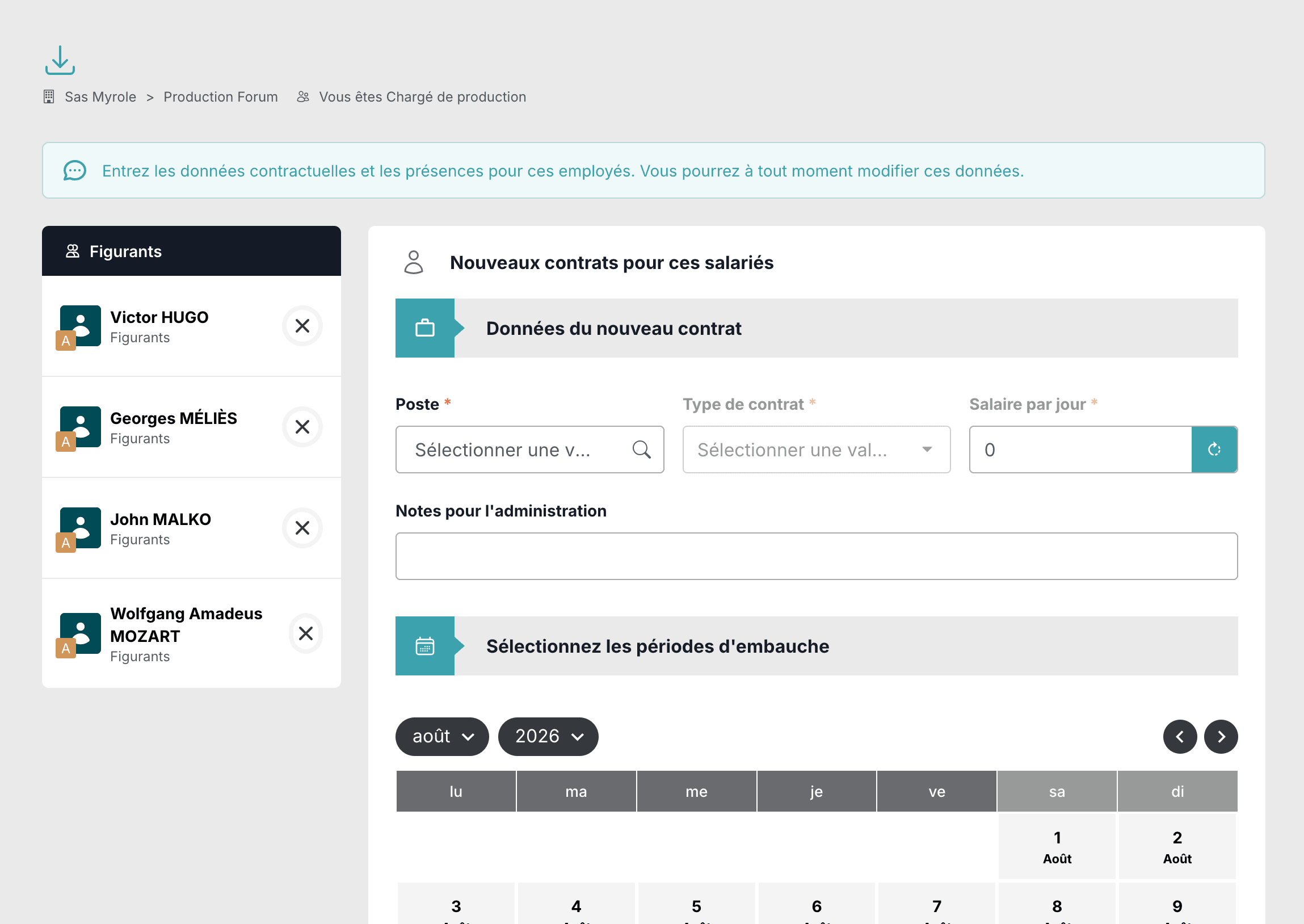This screenshot has width=1304, height=924.
Task: Remove Georges MÉLIÈS from the list
Action: [302, 427]
